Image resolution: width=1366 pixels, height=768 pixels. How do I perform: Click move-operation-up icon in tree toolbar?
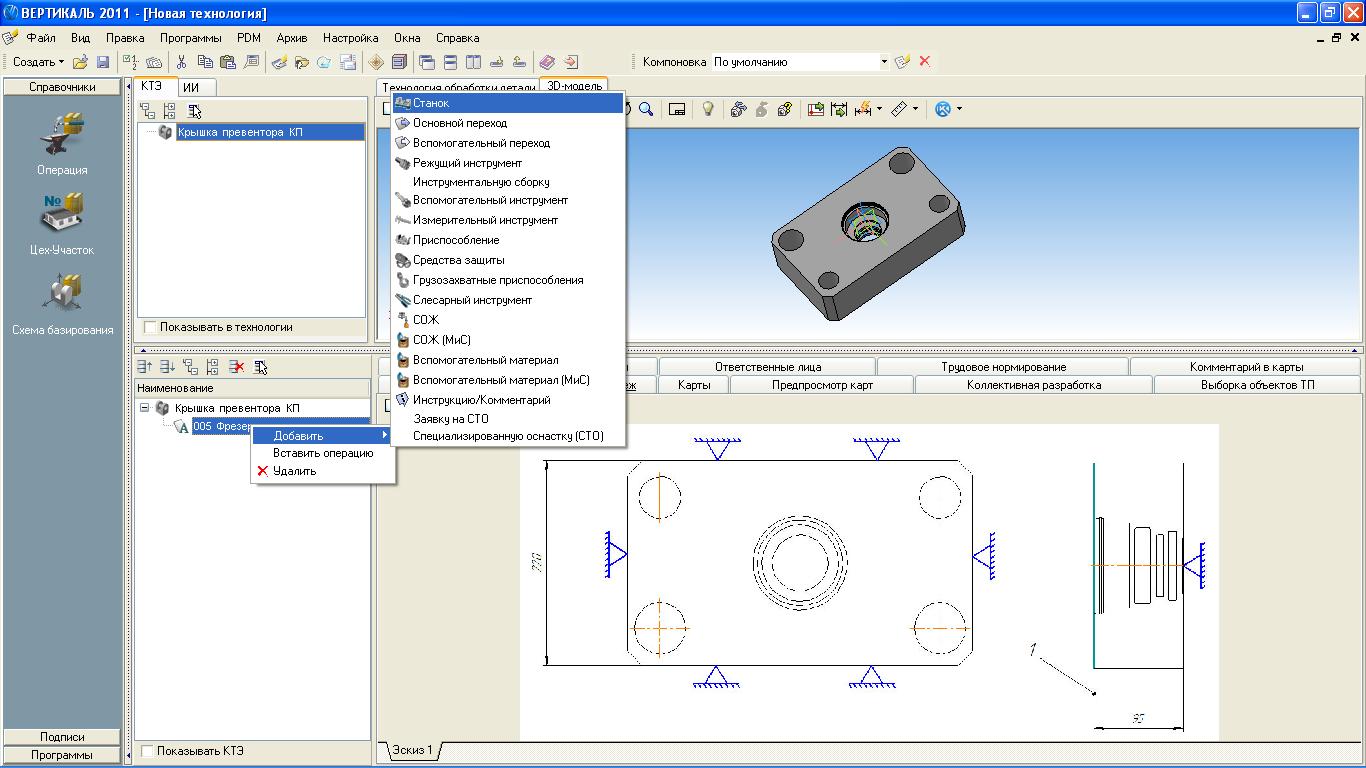[x=146, y=367]
